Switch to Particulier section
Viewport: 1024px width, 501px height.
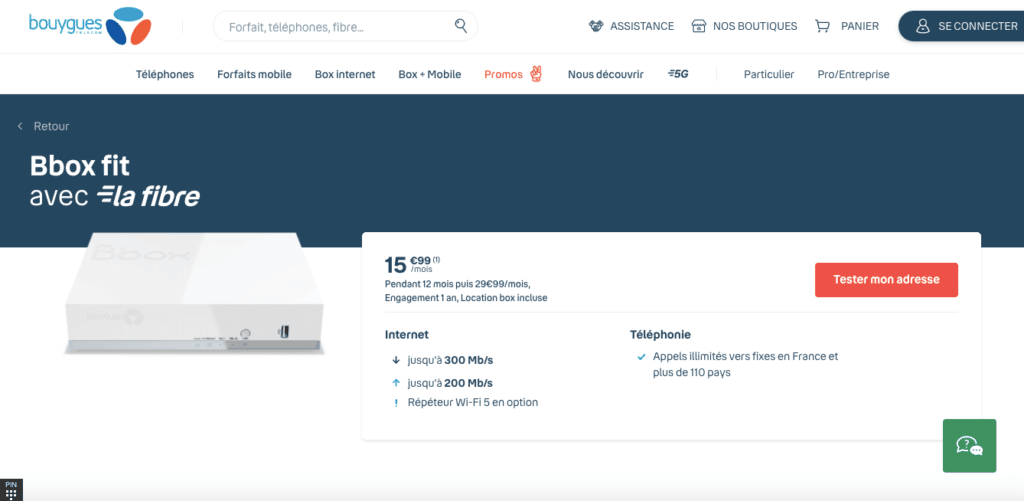pos(769,74)
